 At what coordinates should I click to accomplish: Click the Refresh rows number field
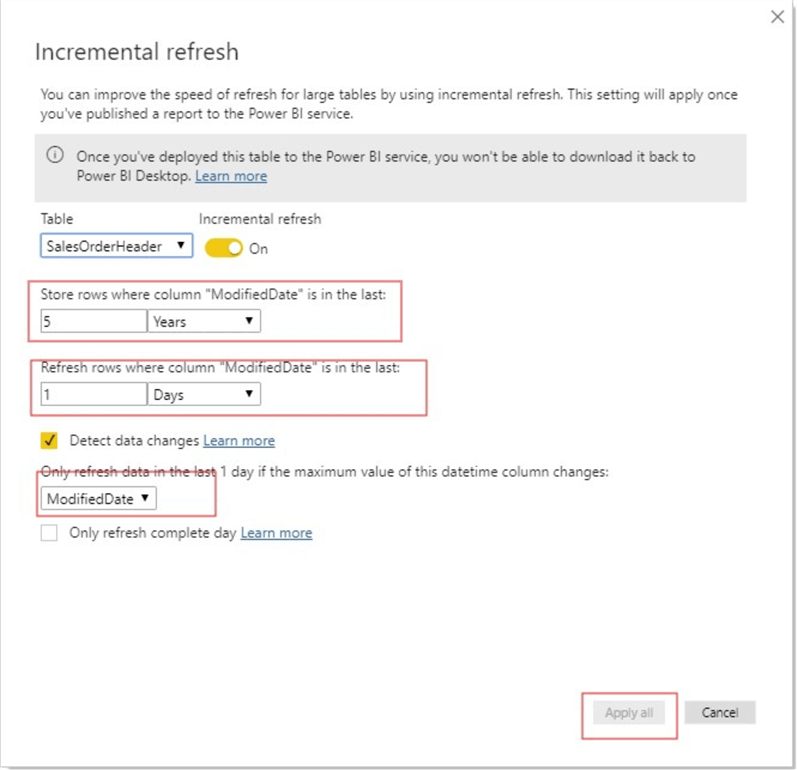point(93,395)
